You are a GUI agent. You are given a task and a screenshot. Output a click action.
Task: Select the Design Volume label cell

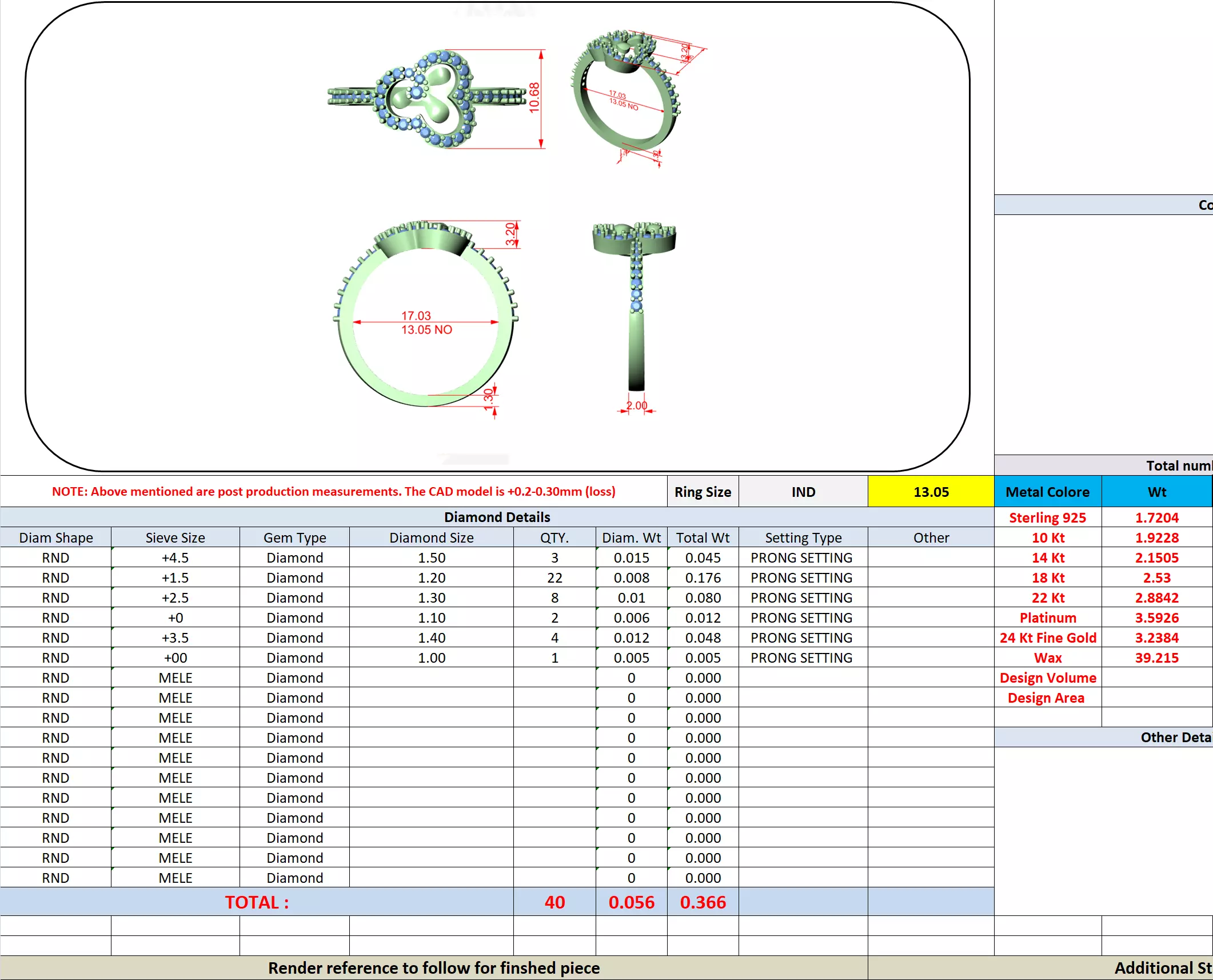(1047, 678)
